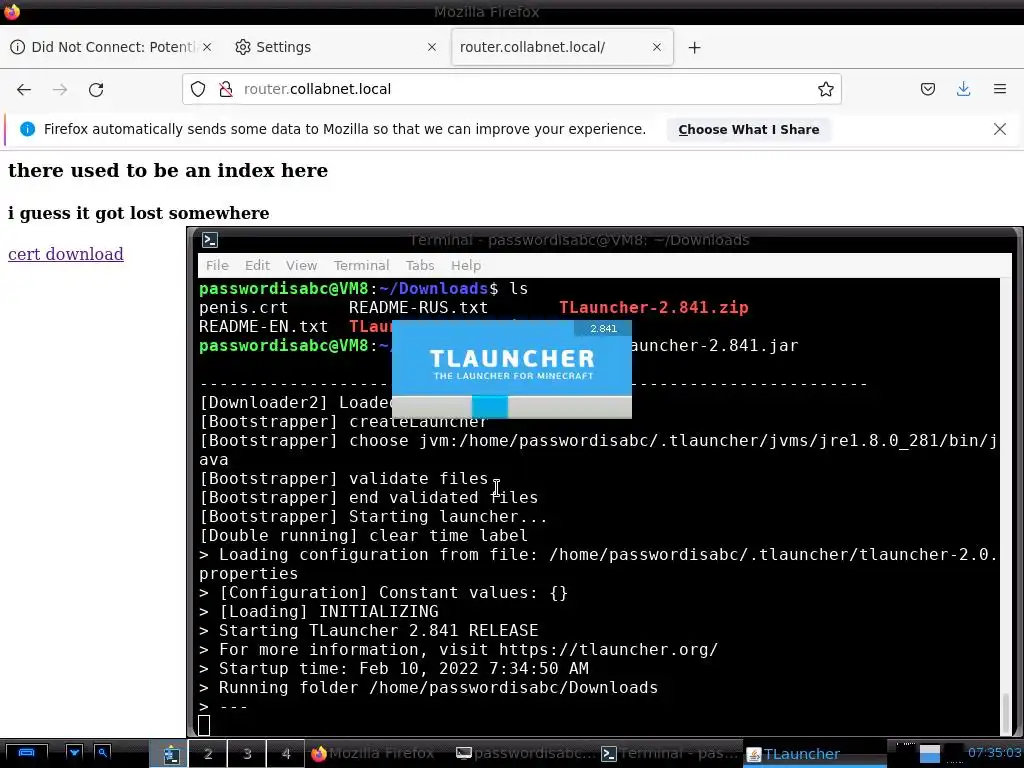Open Mozilla Firefox from the taskbar
The height and width of the screenshot is (768, 1024).
[372, 754]
